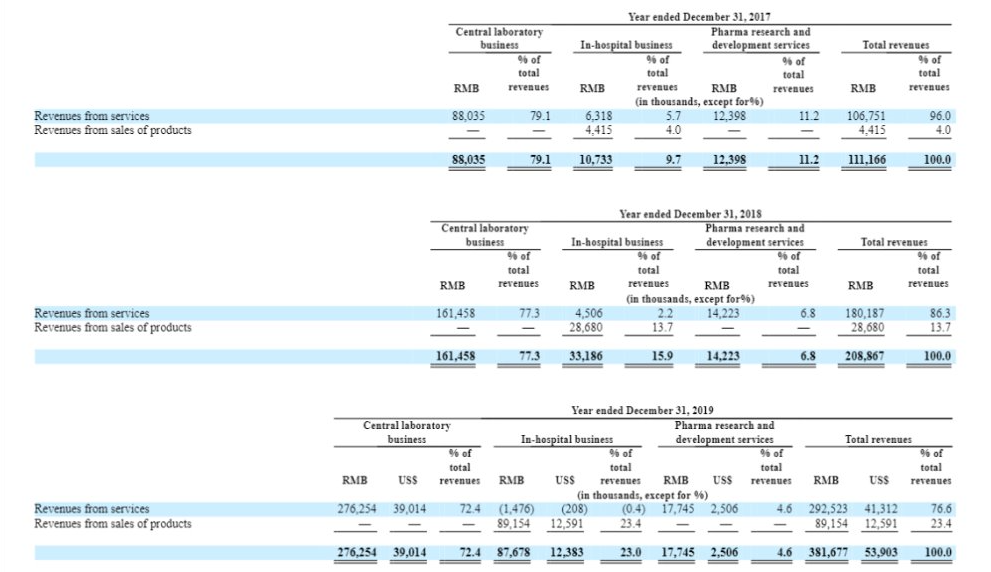Click the 23.0 percentage in 2019 totals

coord(631,552)
